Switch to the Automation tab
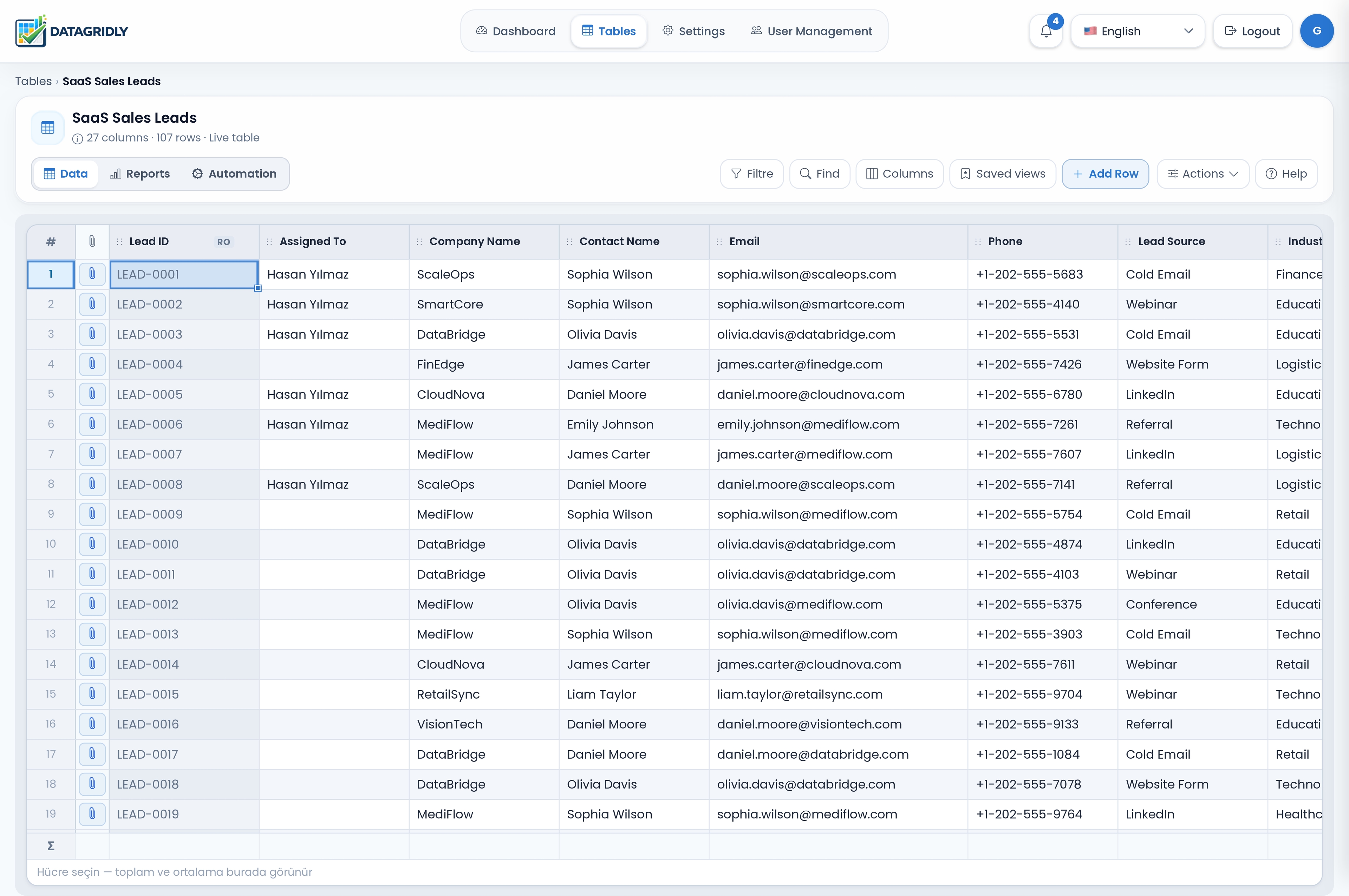Viewport: 1349px width, 896px height. [x=234, y=174]
